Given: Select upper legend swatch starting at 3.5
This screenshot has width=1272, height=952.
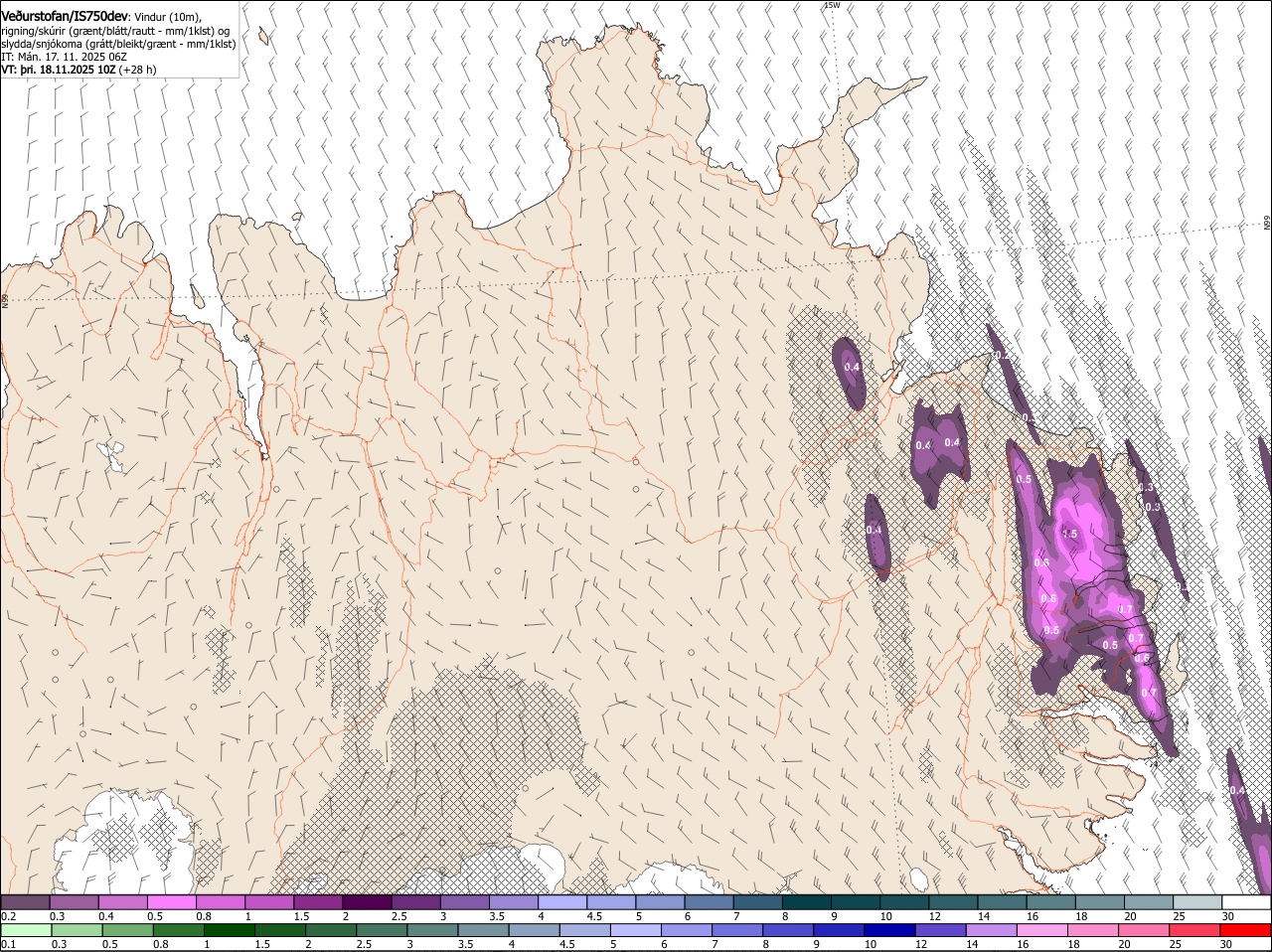Looking at the screenshot, I should pyautogui.click(x=514, y=901).
